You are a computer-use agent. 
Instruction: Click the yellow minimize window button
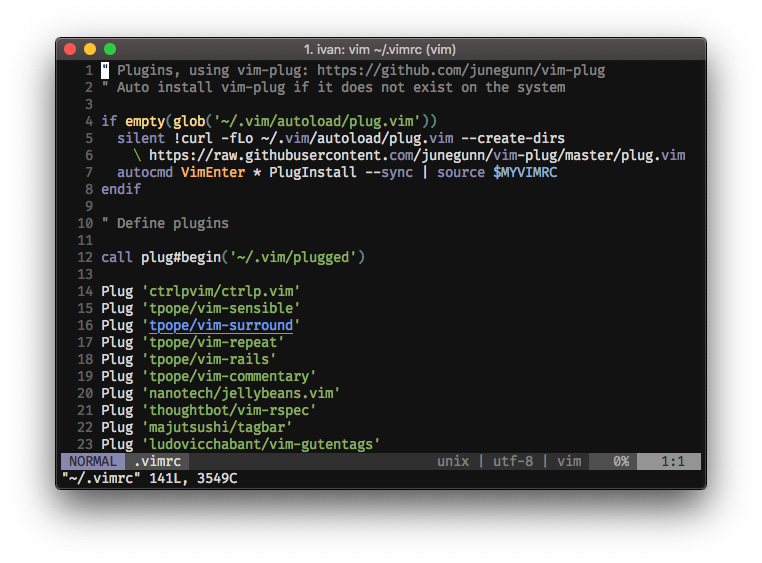click(x=90, y=49)
